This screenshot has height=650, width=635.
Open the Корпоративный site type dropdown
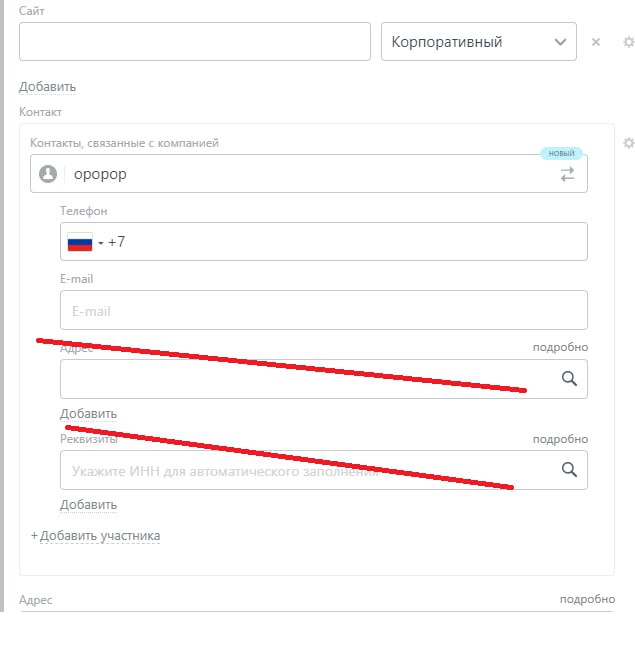[x=478, y=42]
